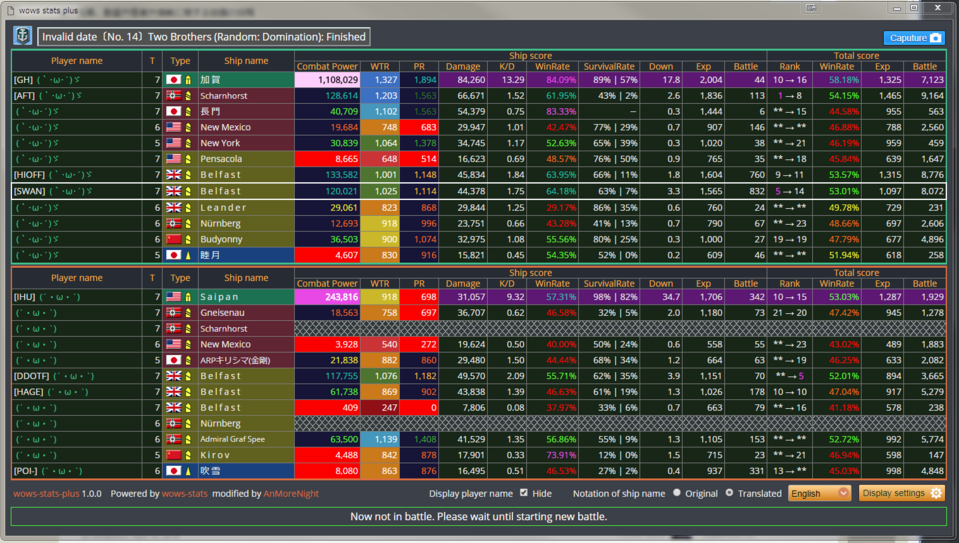Open the wows-stats link
Image resolution: width=959 pixels, height=543 pixels.
[x=185, y=493]
